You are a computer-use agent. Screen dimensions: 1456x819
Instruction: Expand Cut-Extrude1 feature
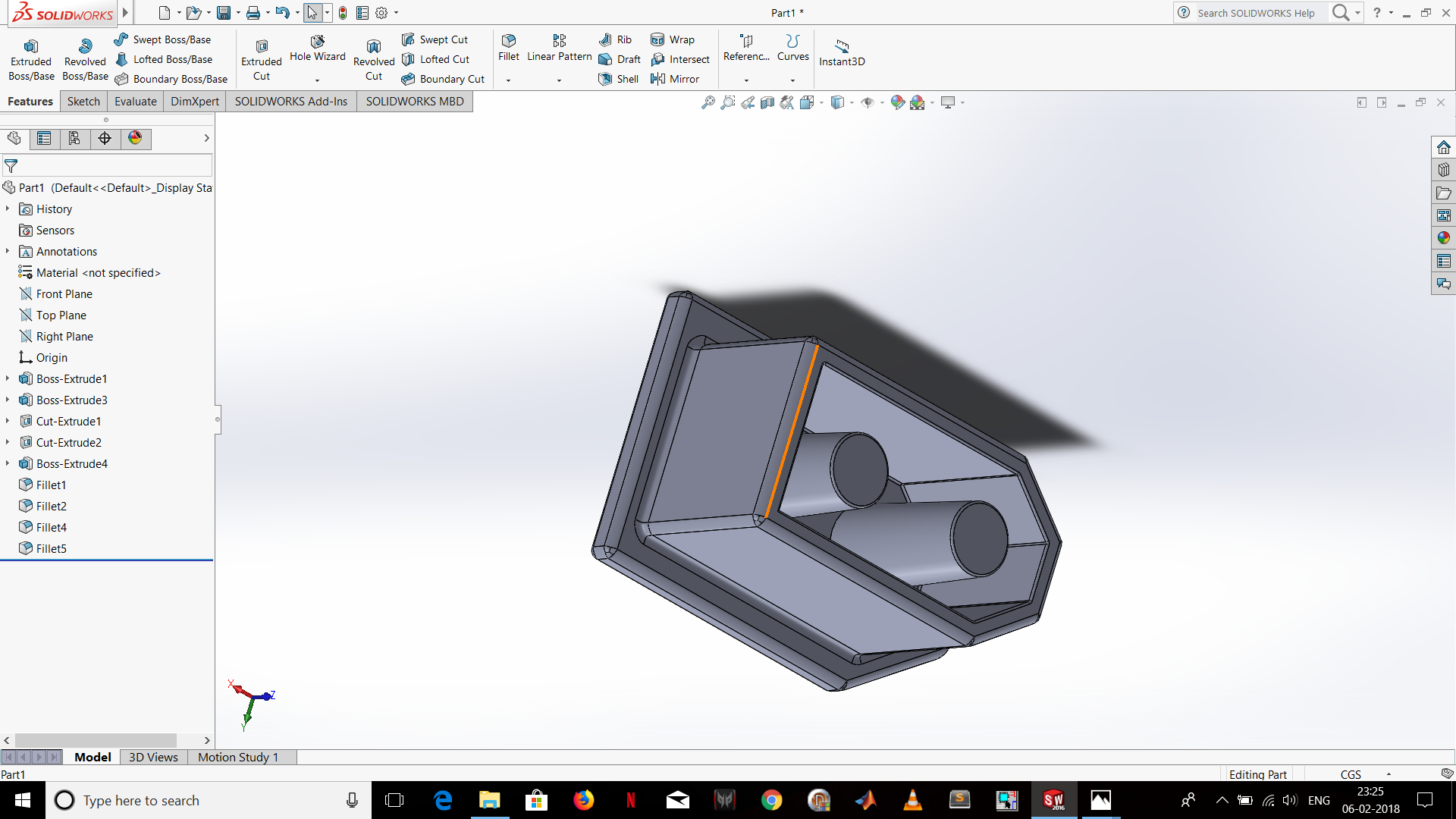8,421
